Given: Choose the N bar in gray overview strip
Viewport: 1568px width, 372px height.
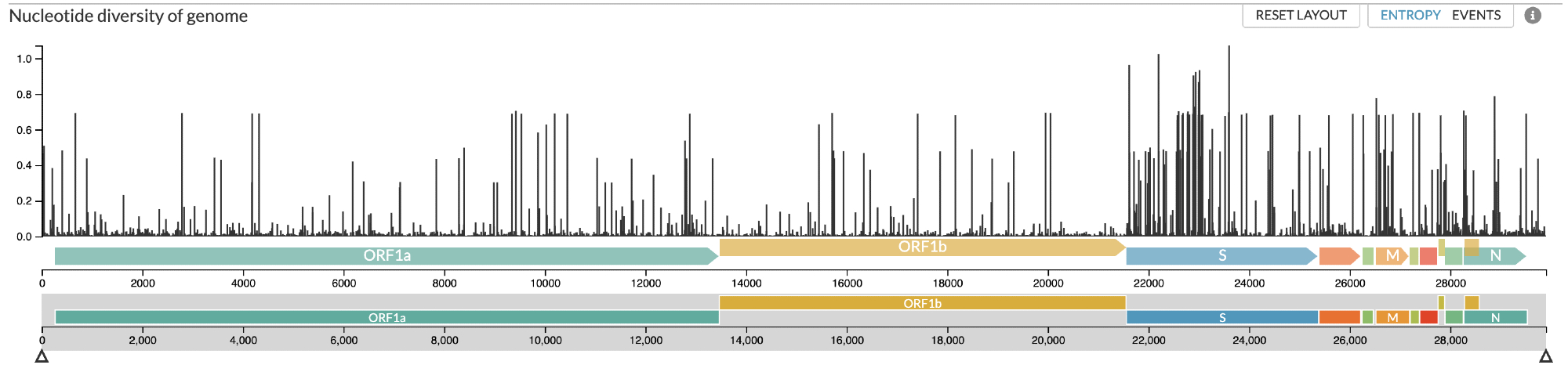Looking at the screenshot, I should click(1494, 317).
